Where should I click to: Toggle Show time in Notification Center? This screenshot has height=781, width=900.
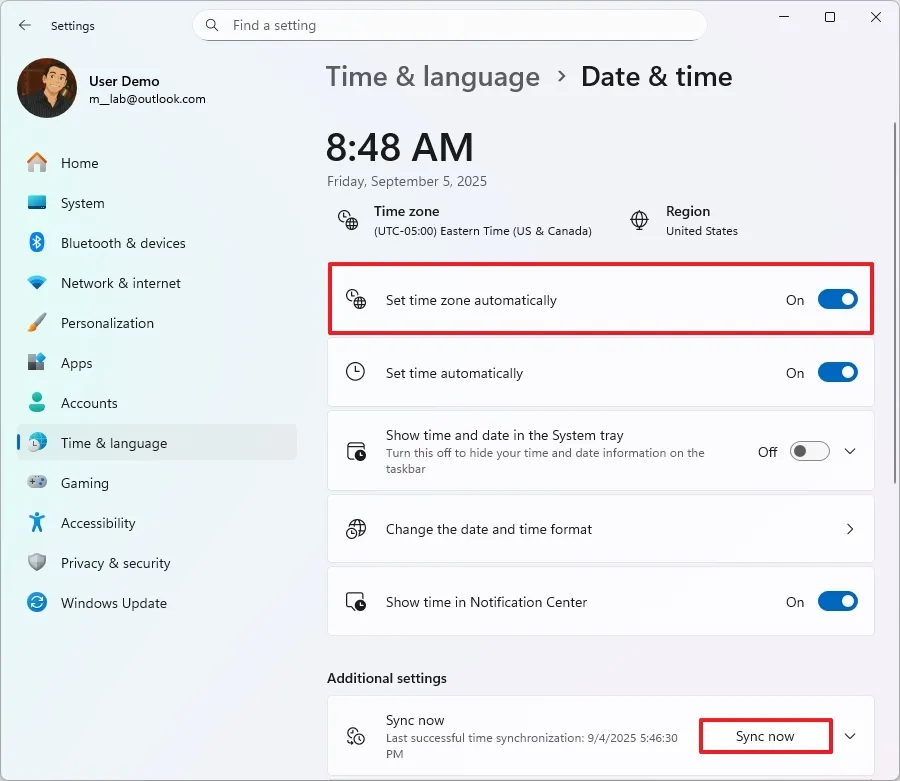837,602
